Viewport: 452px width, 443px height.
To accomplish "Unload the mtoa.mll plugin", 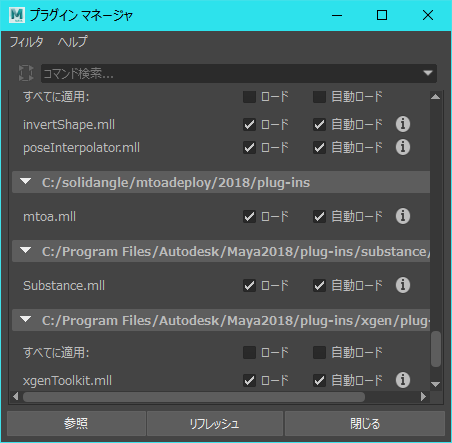I will [x=249, y=217].
